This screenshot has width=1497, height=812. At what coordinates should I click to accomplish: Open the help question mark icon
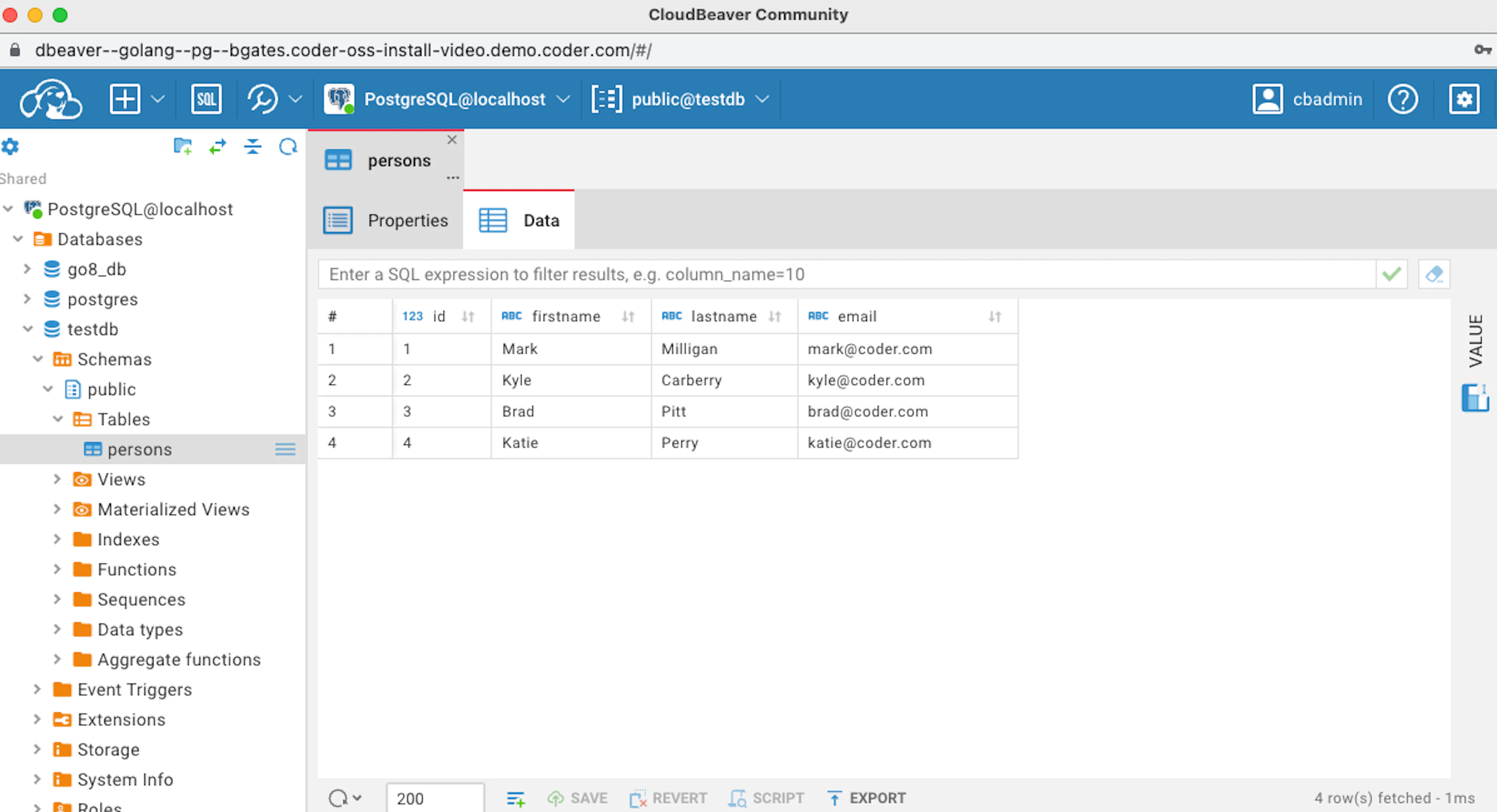[1402, 99]
